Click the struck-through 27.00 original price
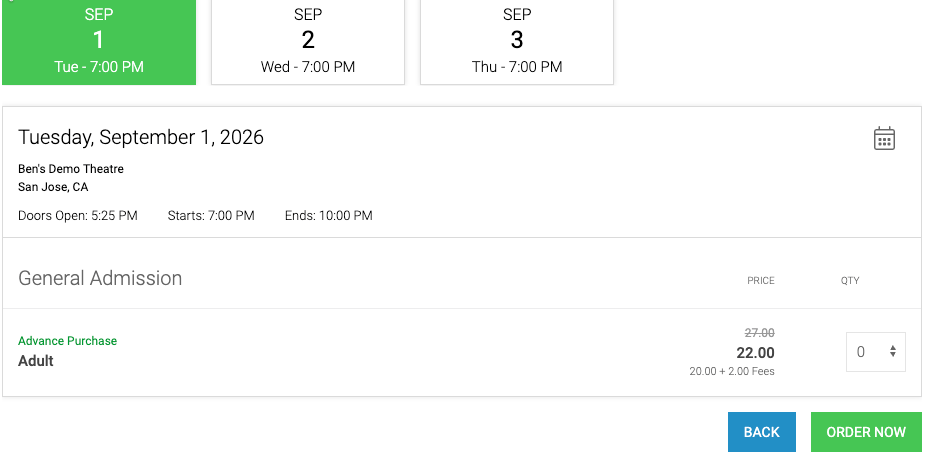 coord(760,333)
